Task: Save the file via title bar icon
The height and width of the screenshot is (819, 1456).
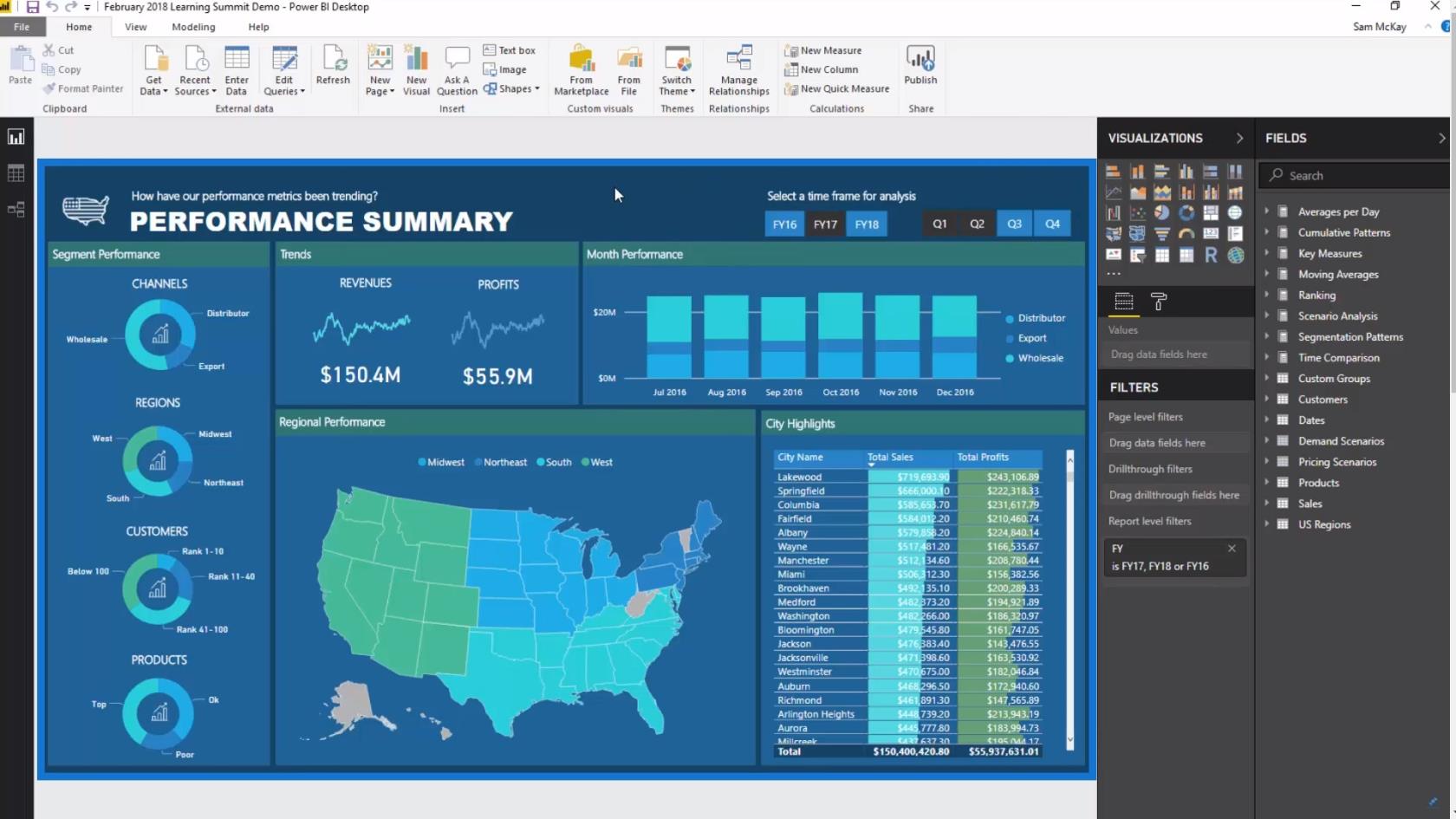Action: tap(32, 7)
